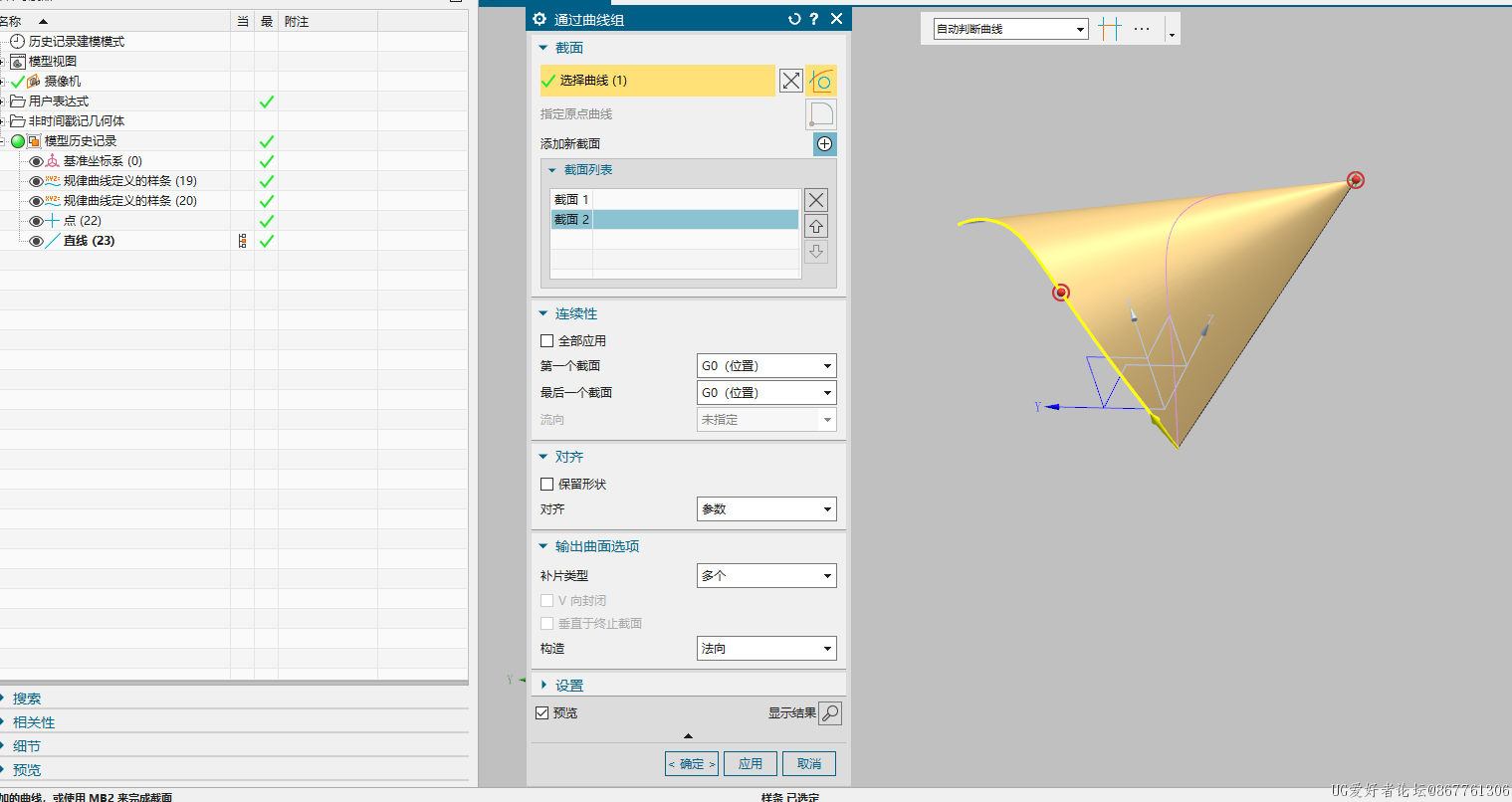Viewport: 1512px width, 802px height.
Task: Open the 构造 法向 dropdown
Action: (766, 649)
